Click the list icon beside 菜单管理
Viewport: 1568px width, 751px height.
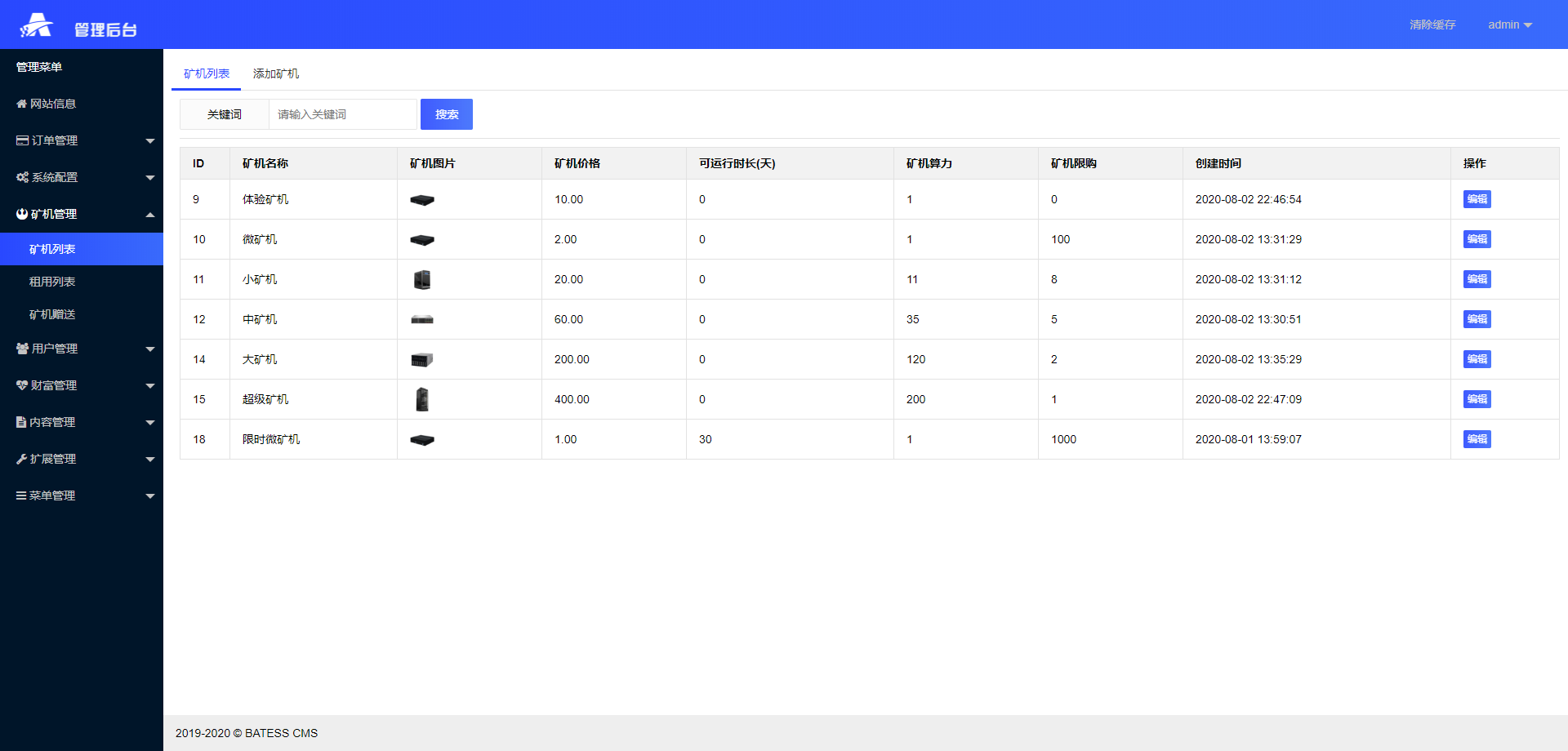(21, 495)
